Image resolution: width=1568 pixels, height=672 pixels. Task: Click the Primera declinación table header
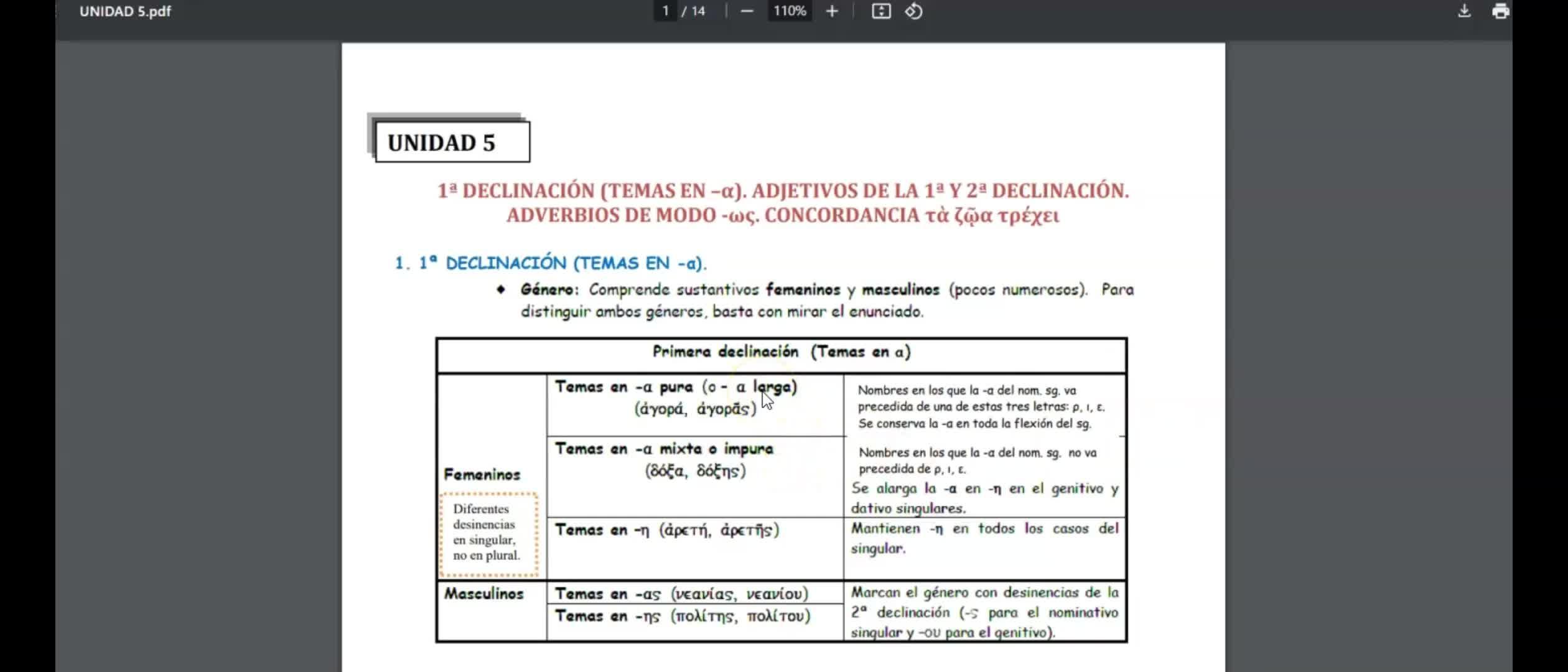pyautogui.click(x=781, y=352)
